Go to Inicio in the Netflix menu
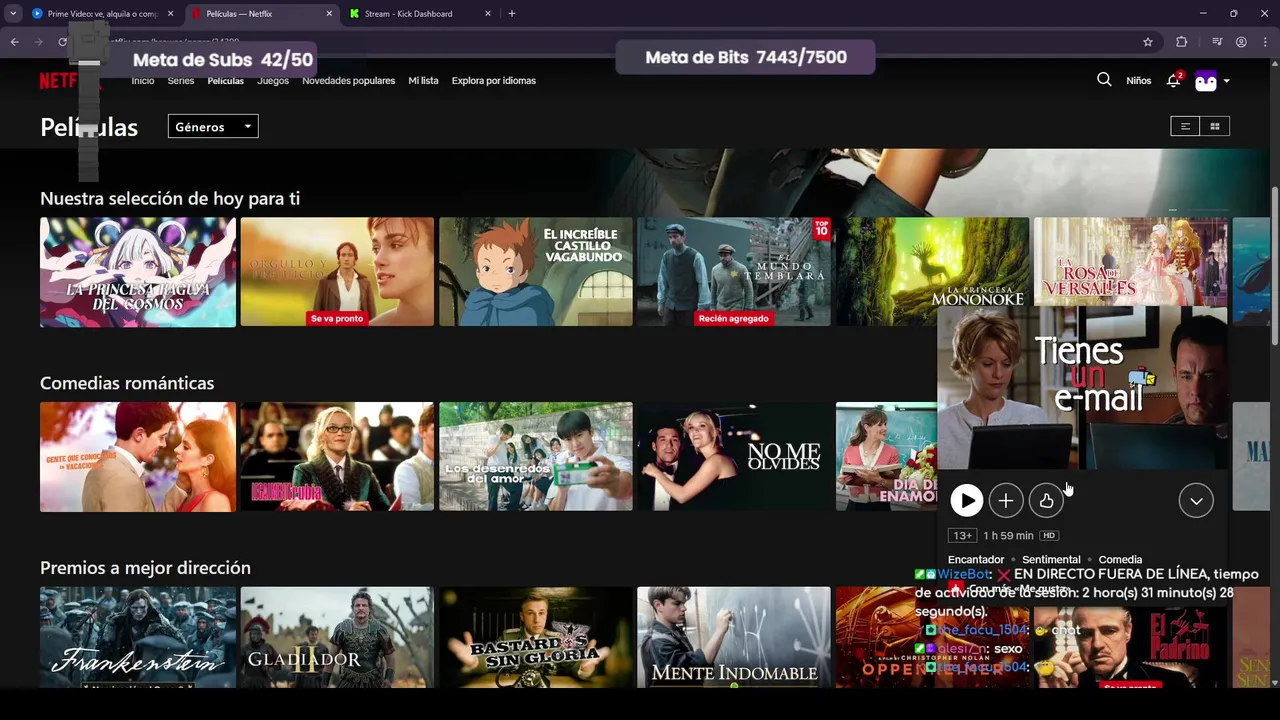 point(143,81)
